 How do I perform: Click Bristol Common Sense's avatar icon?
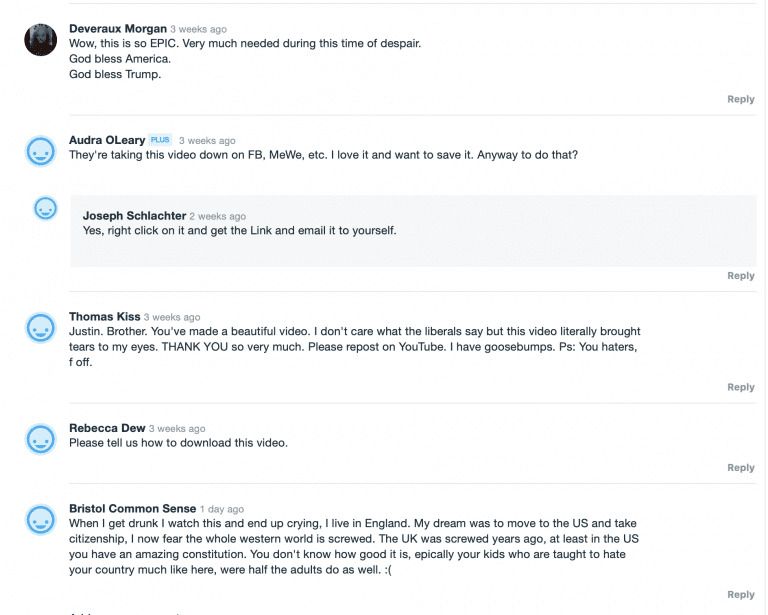coord(40,520)
